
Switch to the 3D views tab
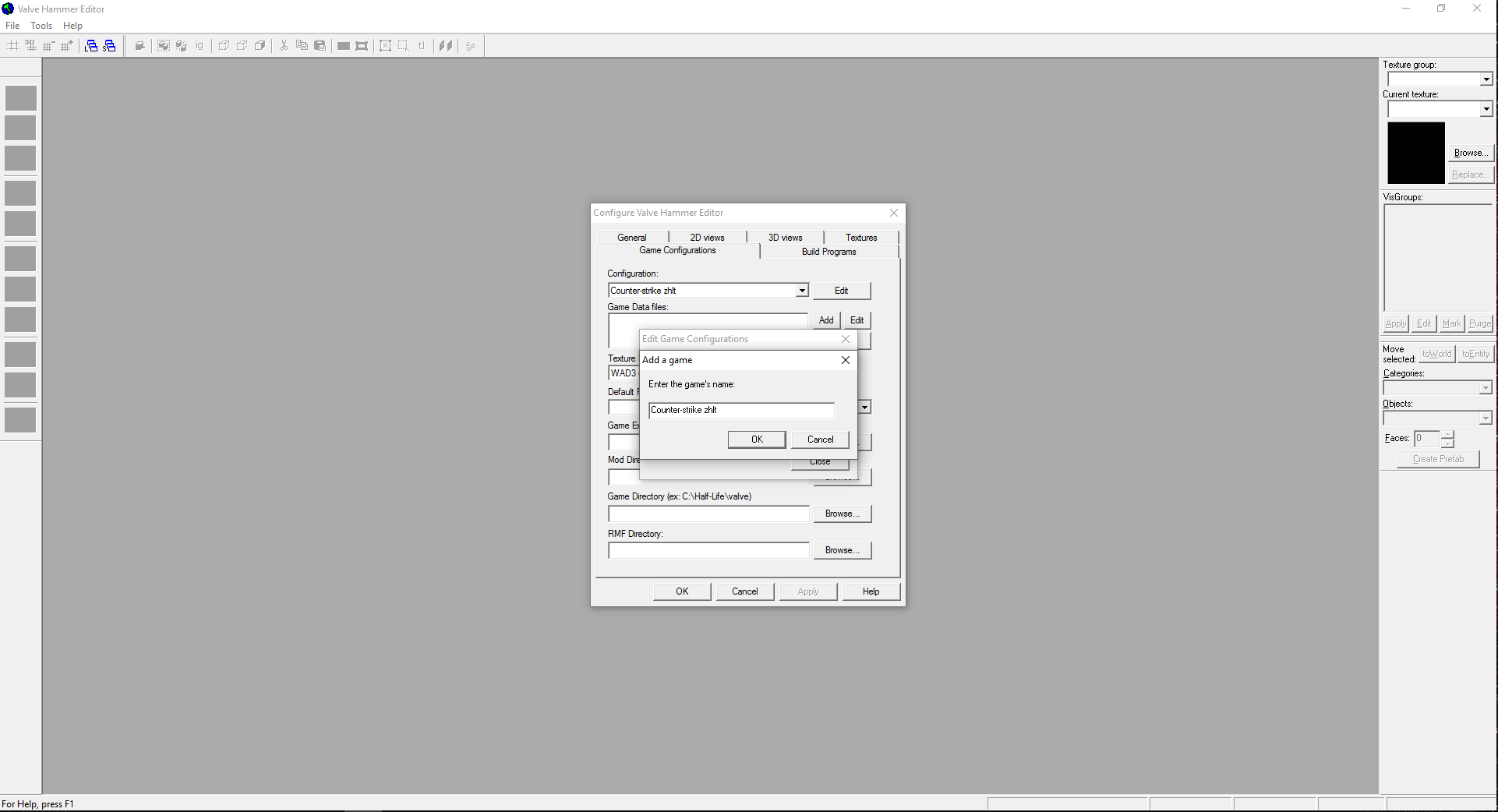tap(785, 238)
